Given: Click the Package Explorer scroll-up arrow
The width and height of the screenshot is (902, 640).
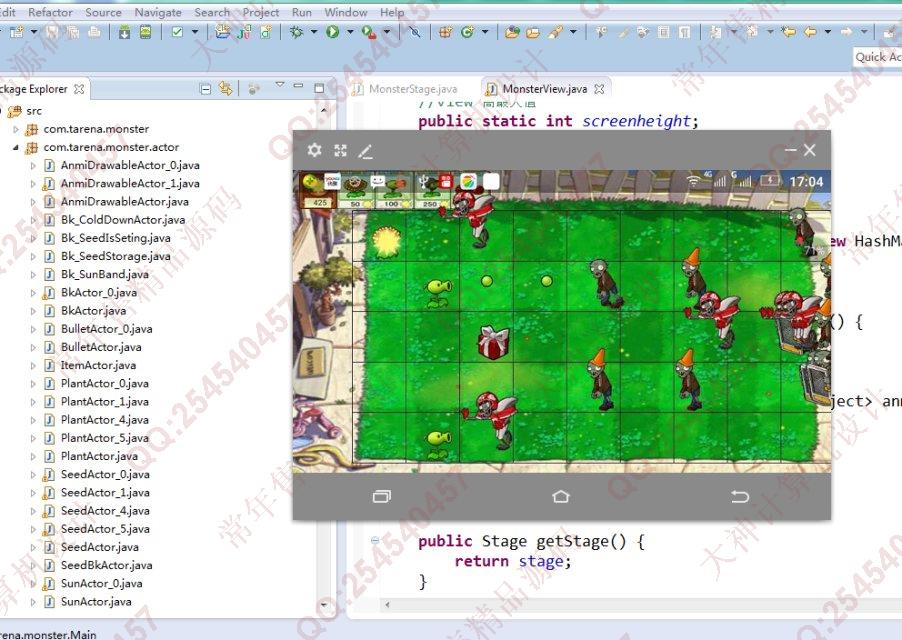Looking at the screenshot, I should (x=324, y=109).
